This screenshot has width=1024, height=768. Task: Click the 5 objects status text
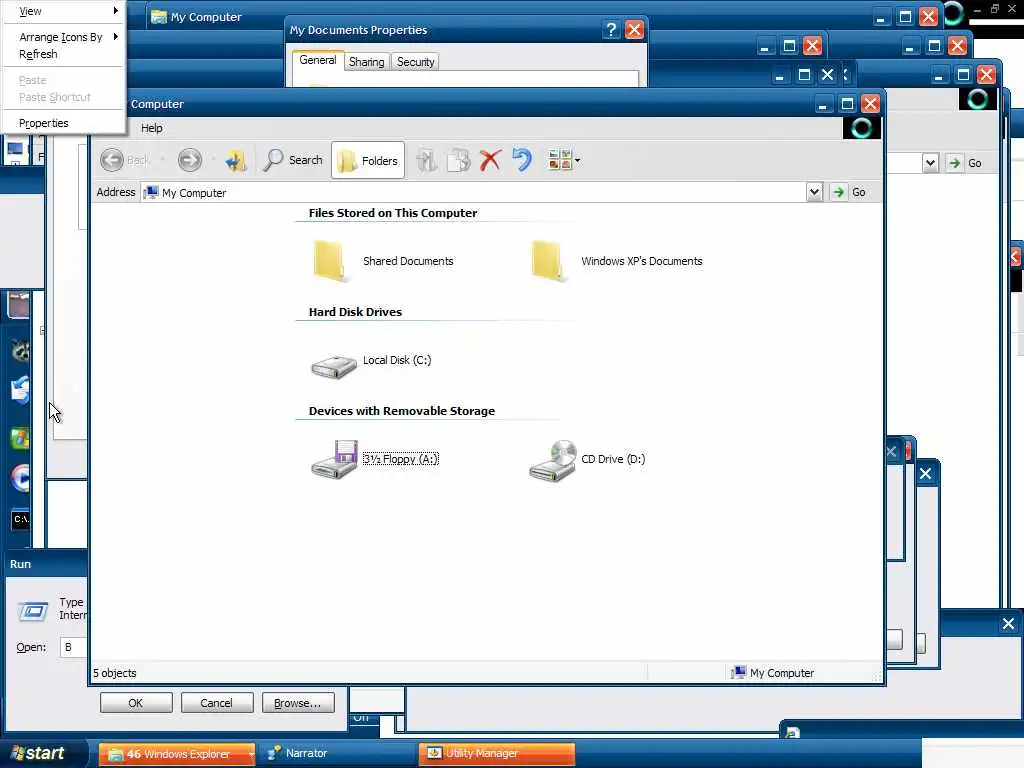click(115, 673)
